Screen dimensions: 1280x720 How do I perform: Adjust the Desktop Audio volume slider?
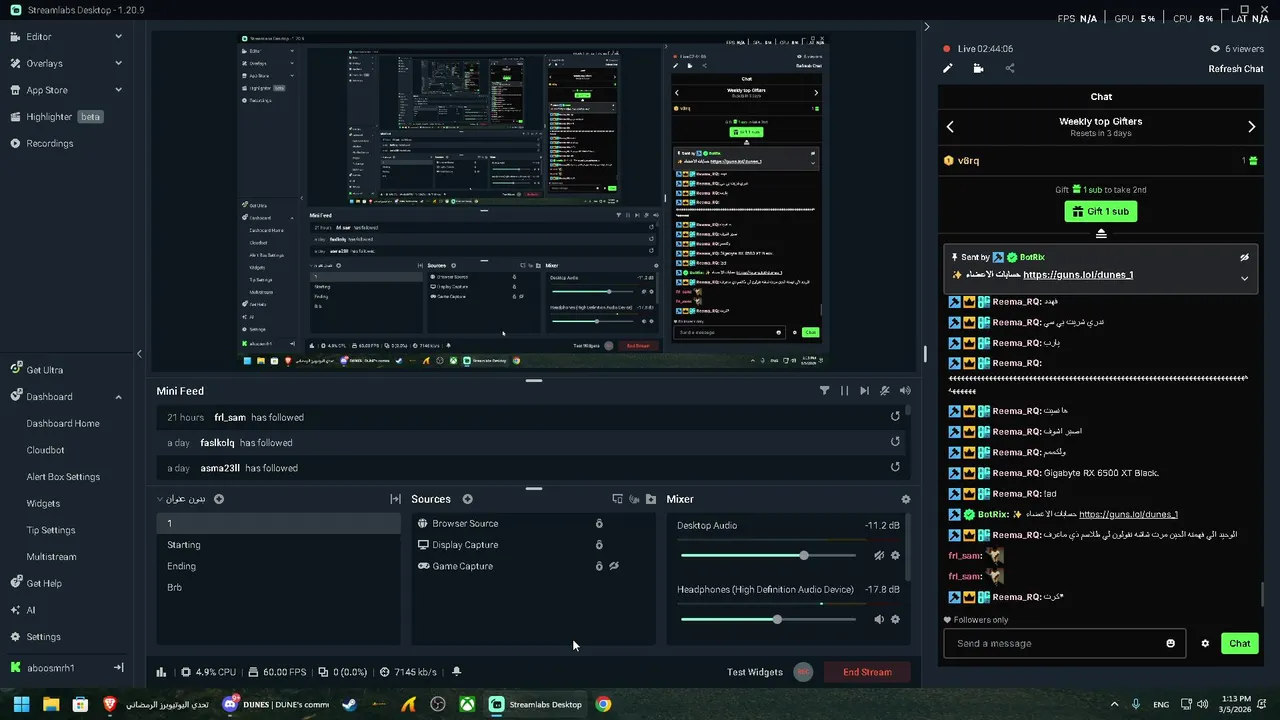[768, 555]
